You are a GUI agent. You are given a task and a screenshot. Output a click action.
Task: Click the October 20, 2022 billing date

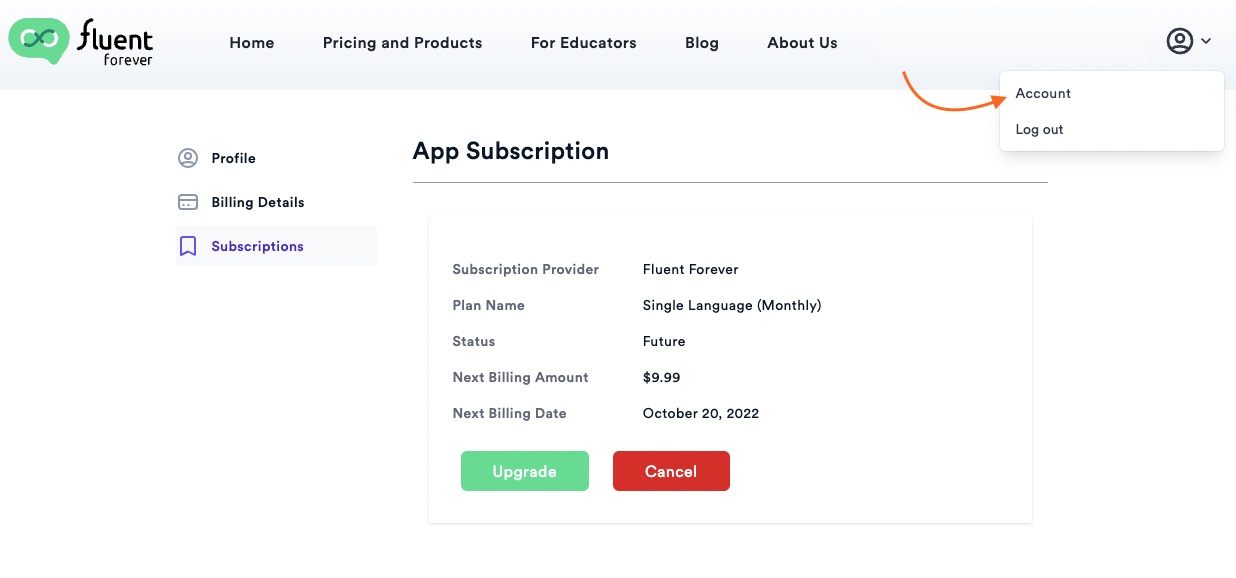pyautogui.click(x=701, y=413)
